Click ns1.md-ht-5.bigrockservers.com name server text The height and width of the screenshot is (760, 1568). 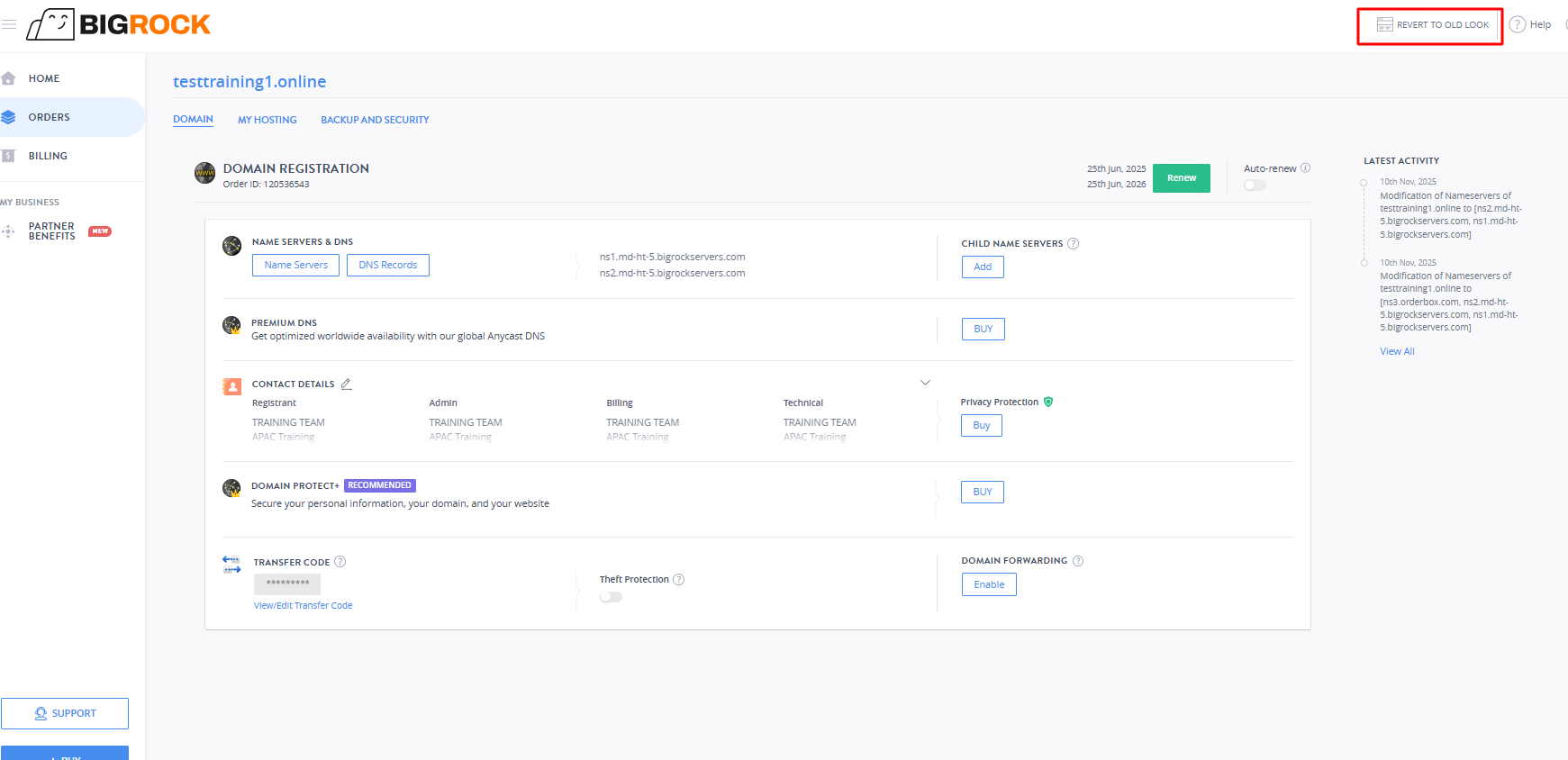672,257
